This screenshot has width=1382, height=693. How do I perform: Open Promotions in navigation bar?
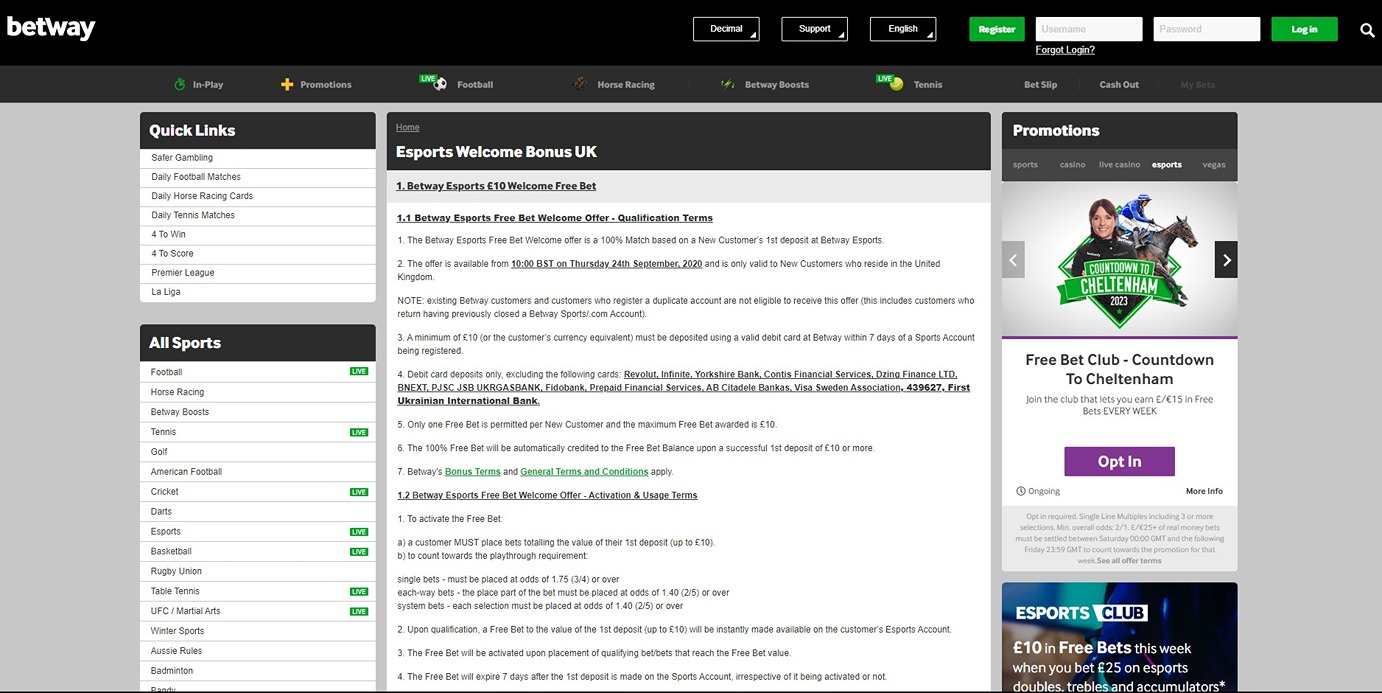[326, 85]
